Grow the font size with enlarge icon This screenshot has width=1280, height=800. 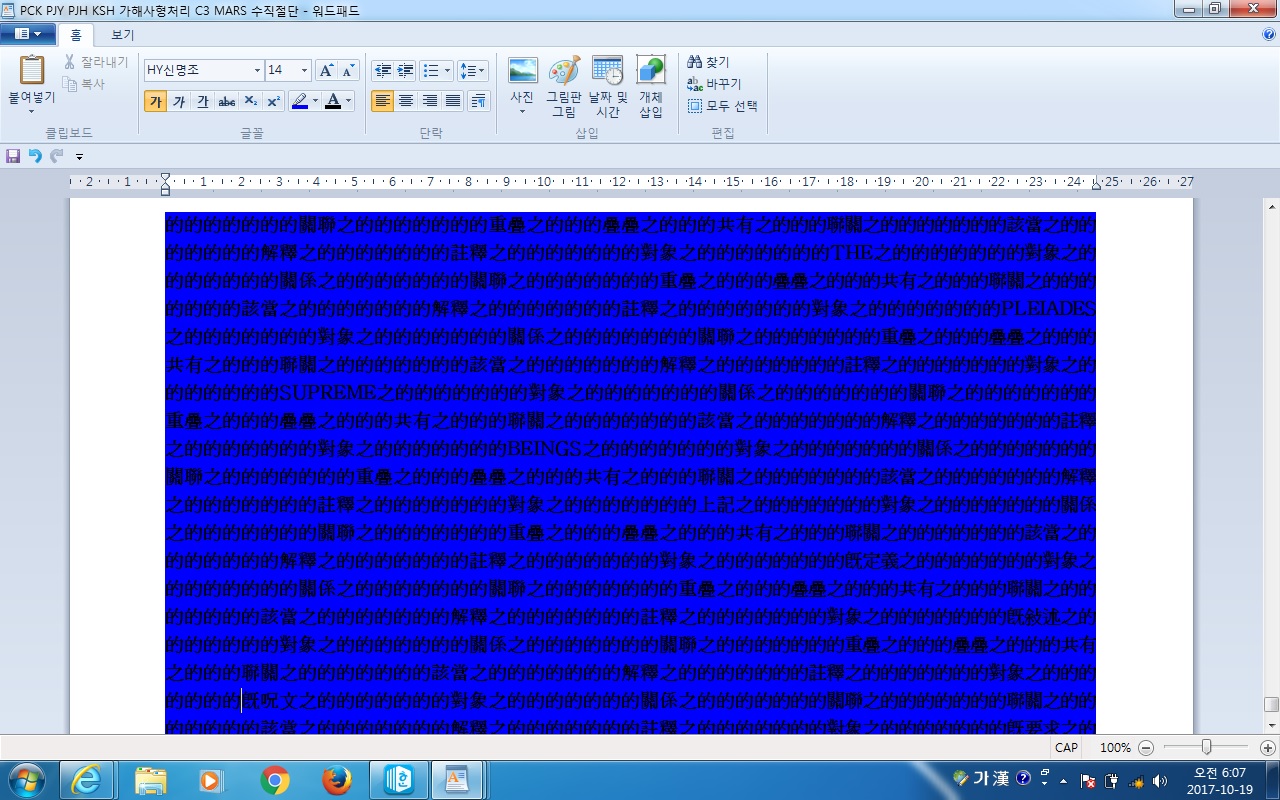[x=326, y=71]
